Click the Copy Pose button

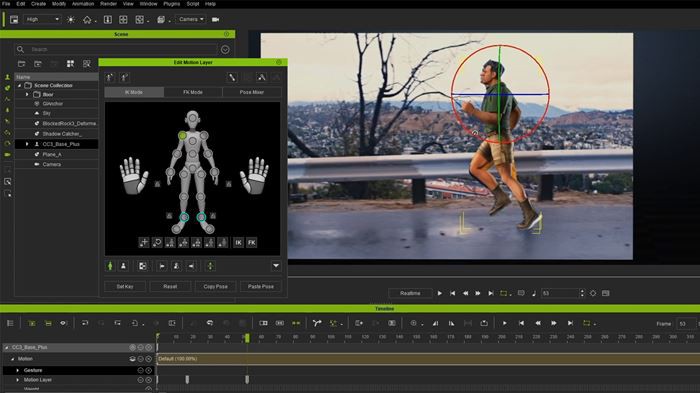[216, 287]
